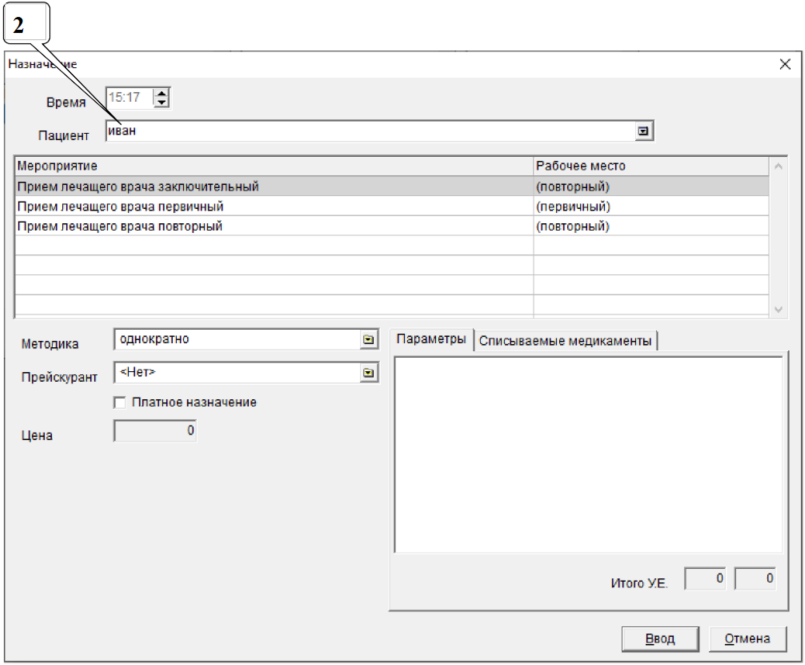This screenshot has width=805, height=665.
Task: Switch to the Параметры tab
Action: pos(430,340)
